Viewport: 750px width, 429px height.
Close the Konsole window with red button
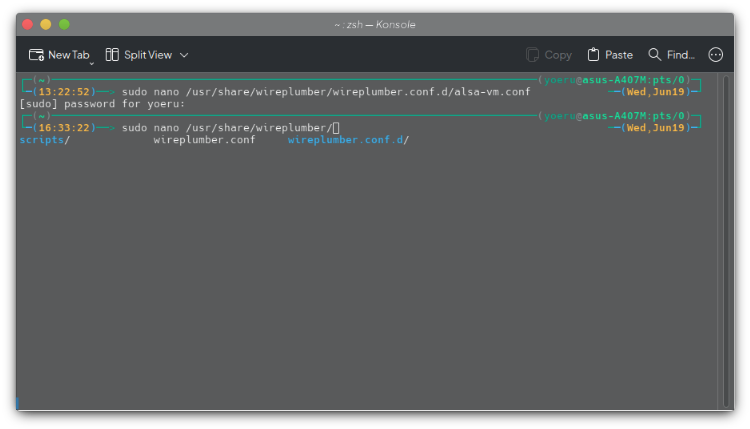point(27,24)
